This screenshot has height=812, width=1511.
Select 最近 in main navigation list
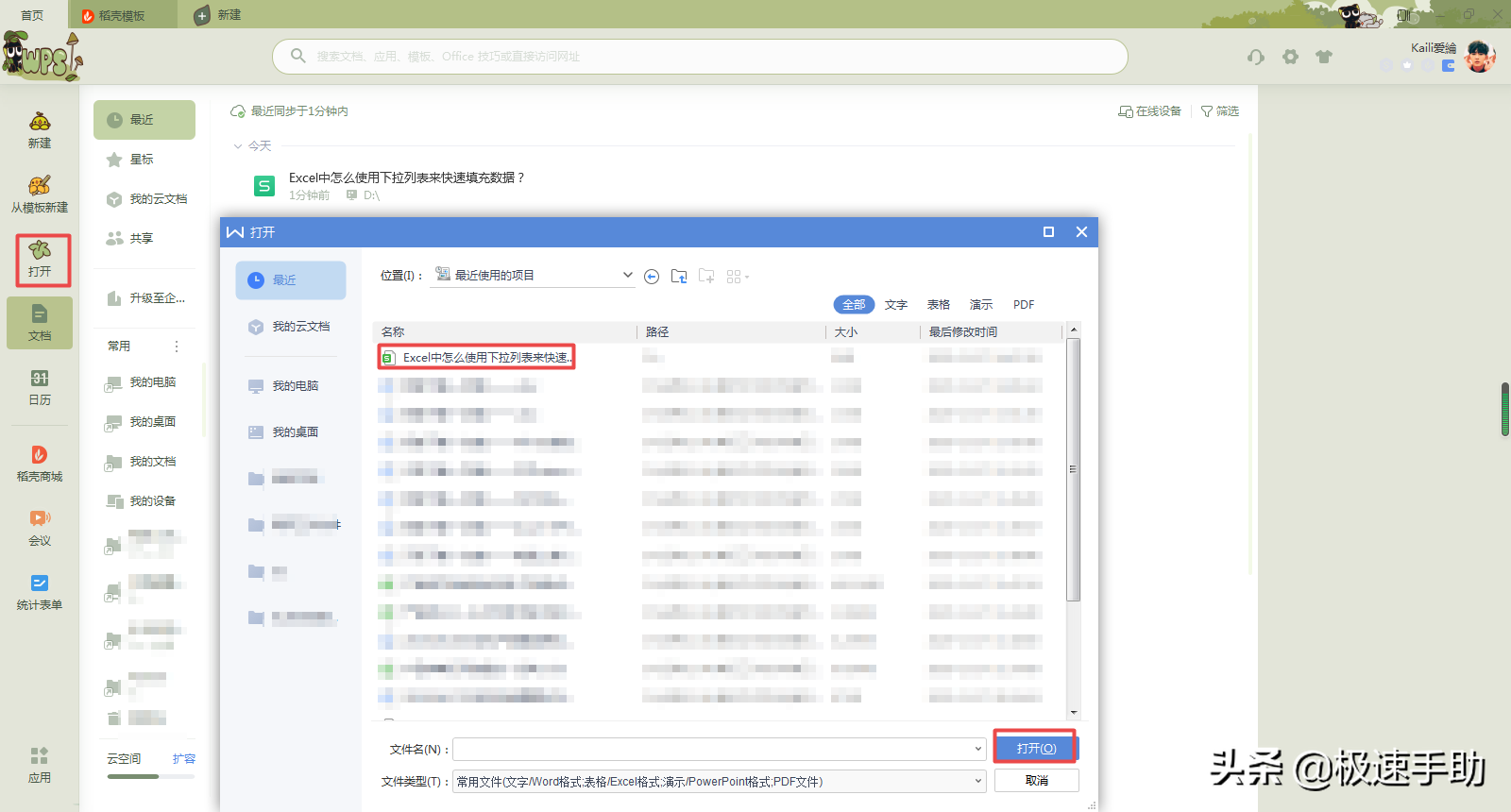point(144,120)
